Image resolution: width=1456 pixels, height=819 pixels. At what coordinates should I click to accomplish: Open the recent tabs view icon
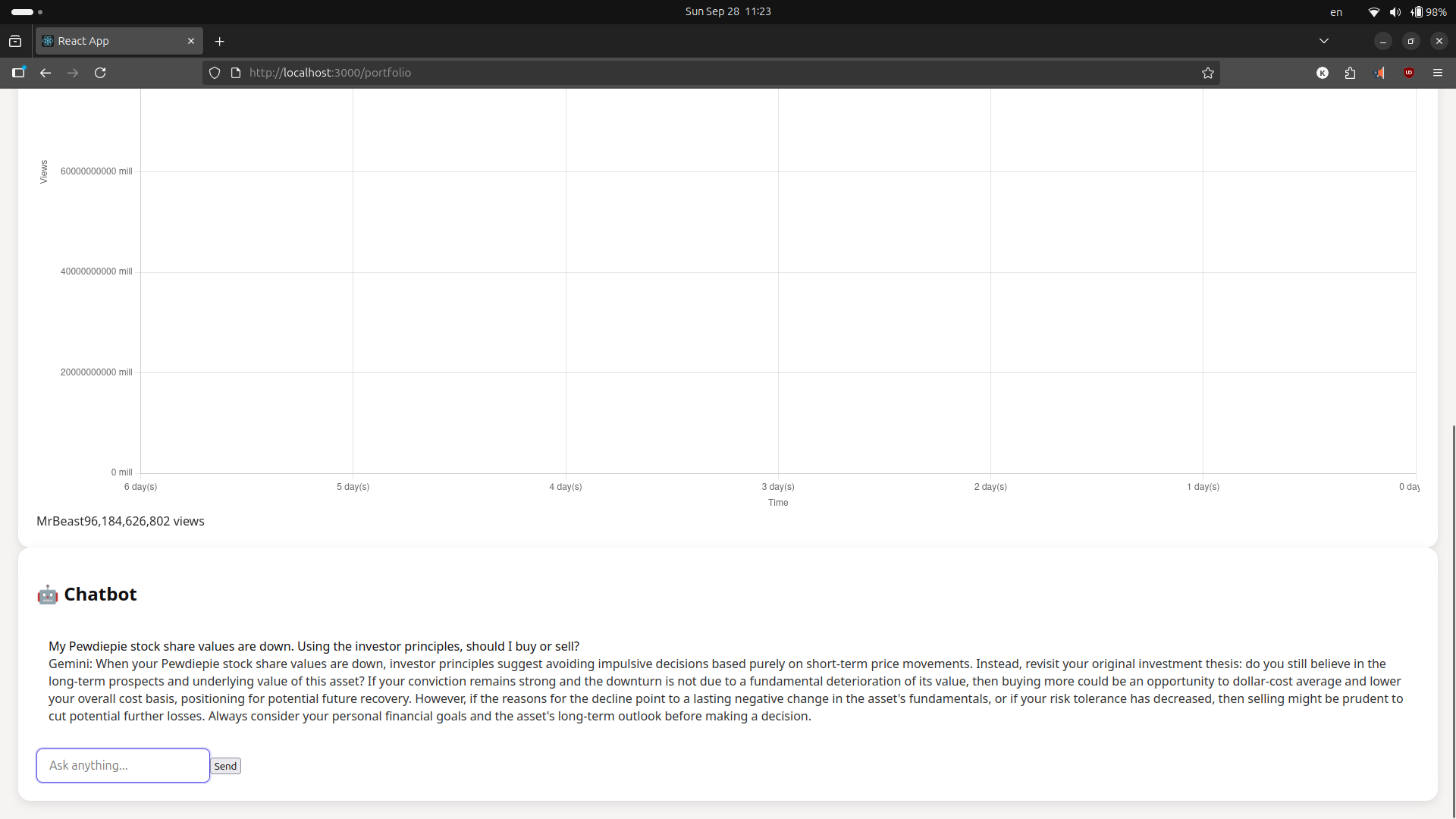point(15,41)
